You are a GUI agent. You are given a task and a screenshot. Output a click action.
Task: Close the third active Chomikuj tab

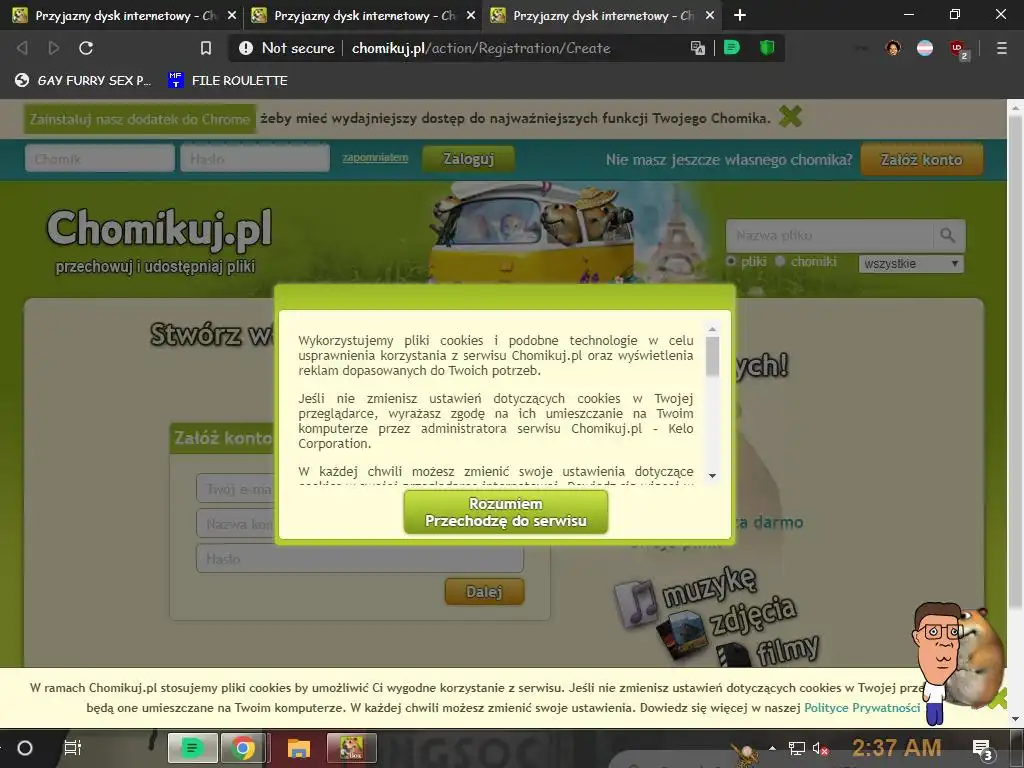point(710,15)
